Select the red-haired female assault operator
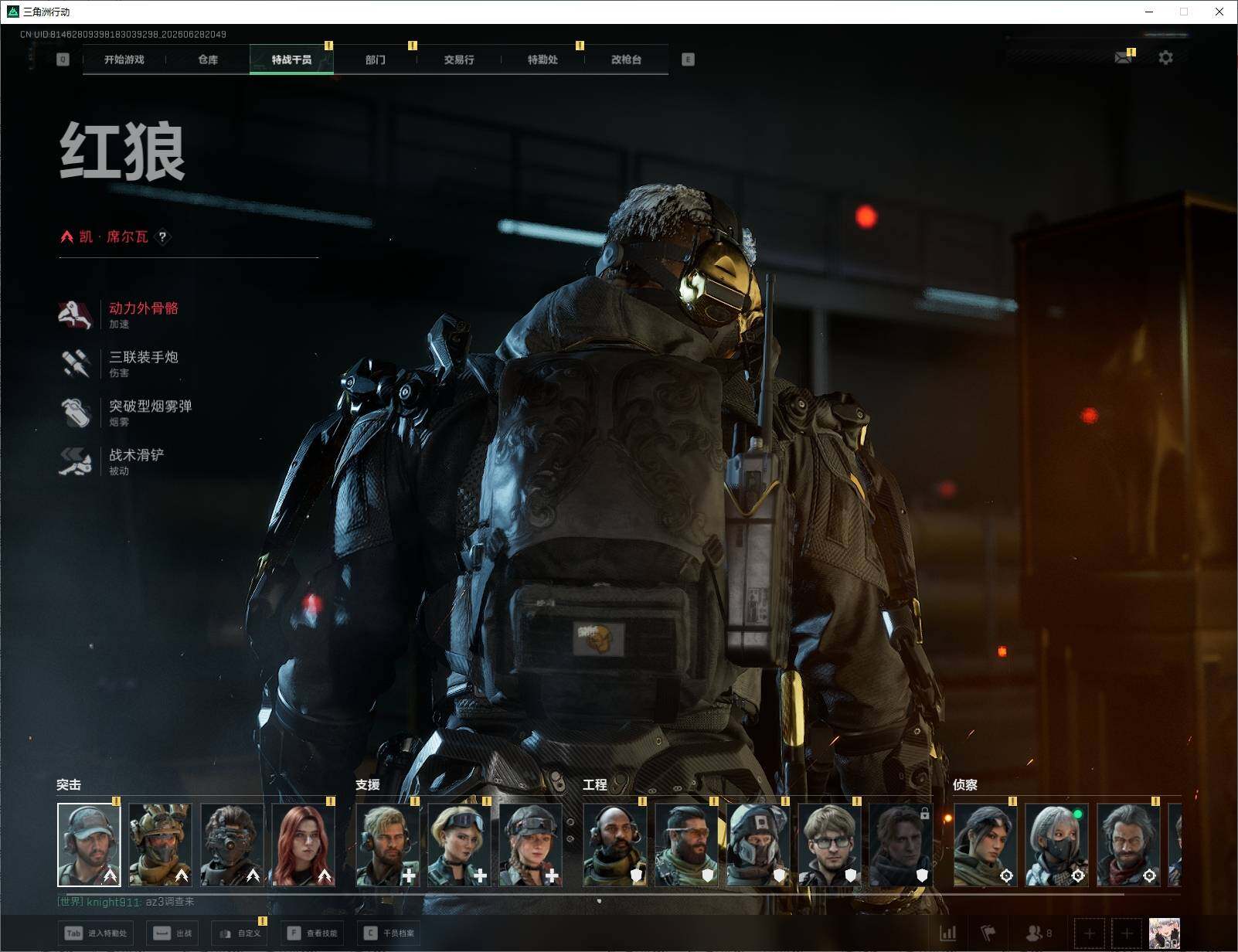1238x952 pixels. point(304,845)
